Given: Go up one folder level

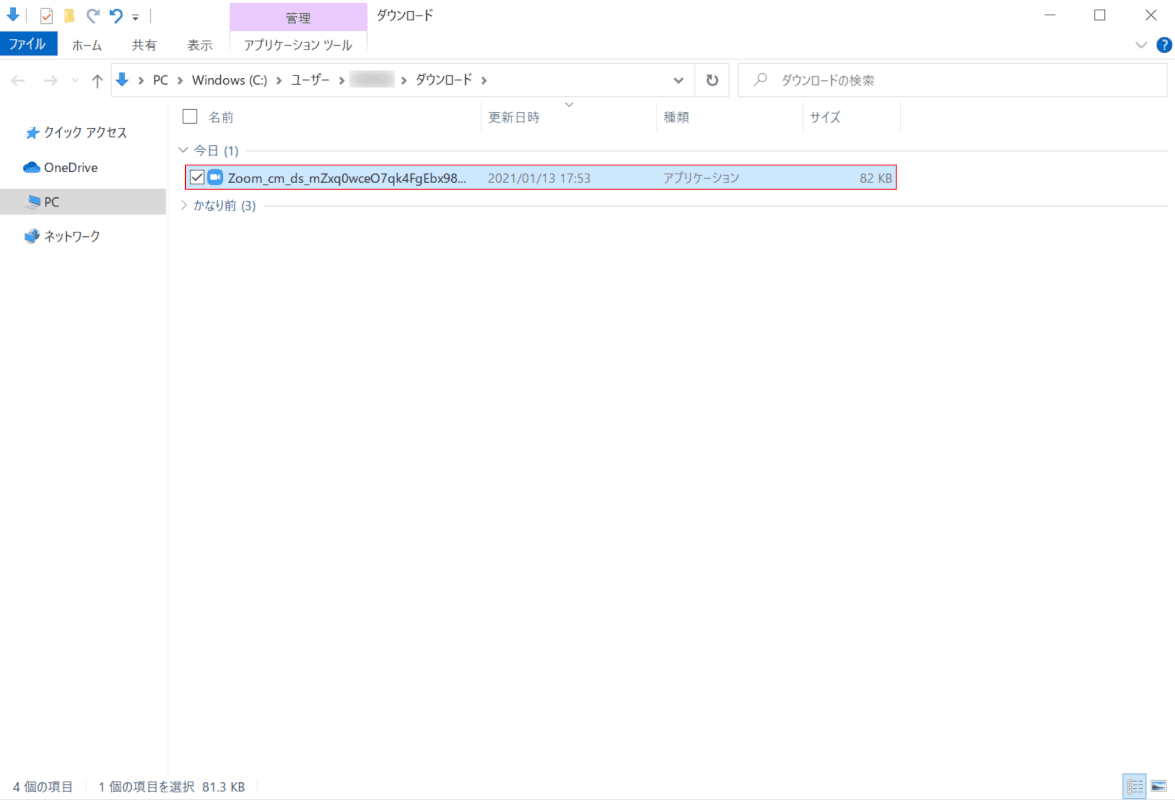Looking at the screenshot, I should (97, 80).
